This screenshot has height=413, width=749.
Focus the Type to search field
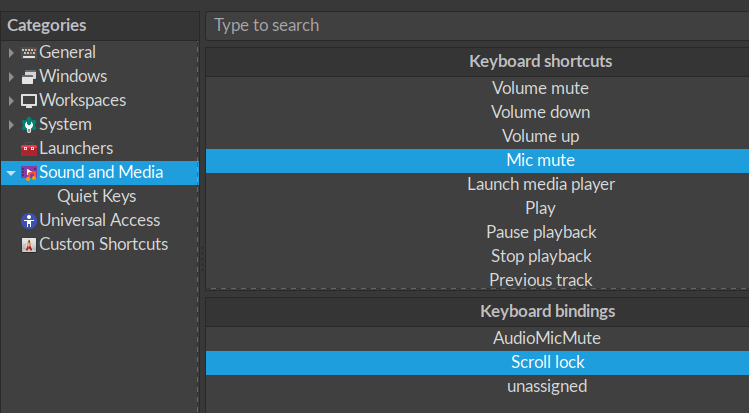point(477,25)
